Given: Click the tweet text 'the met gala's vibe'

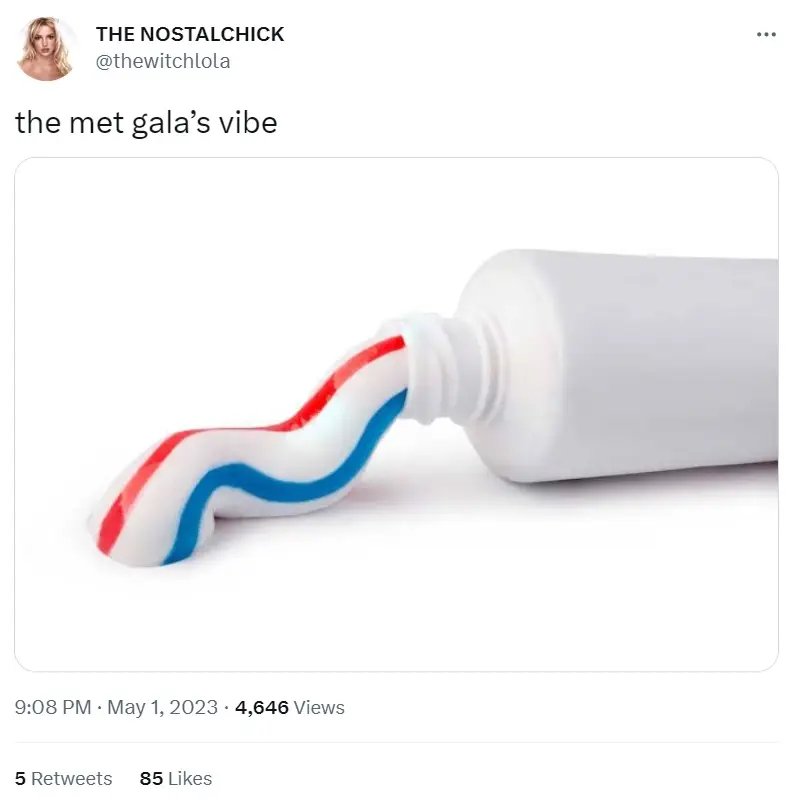Looking at the screenshot, I should tap(147, 123).
